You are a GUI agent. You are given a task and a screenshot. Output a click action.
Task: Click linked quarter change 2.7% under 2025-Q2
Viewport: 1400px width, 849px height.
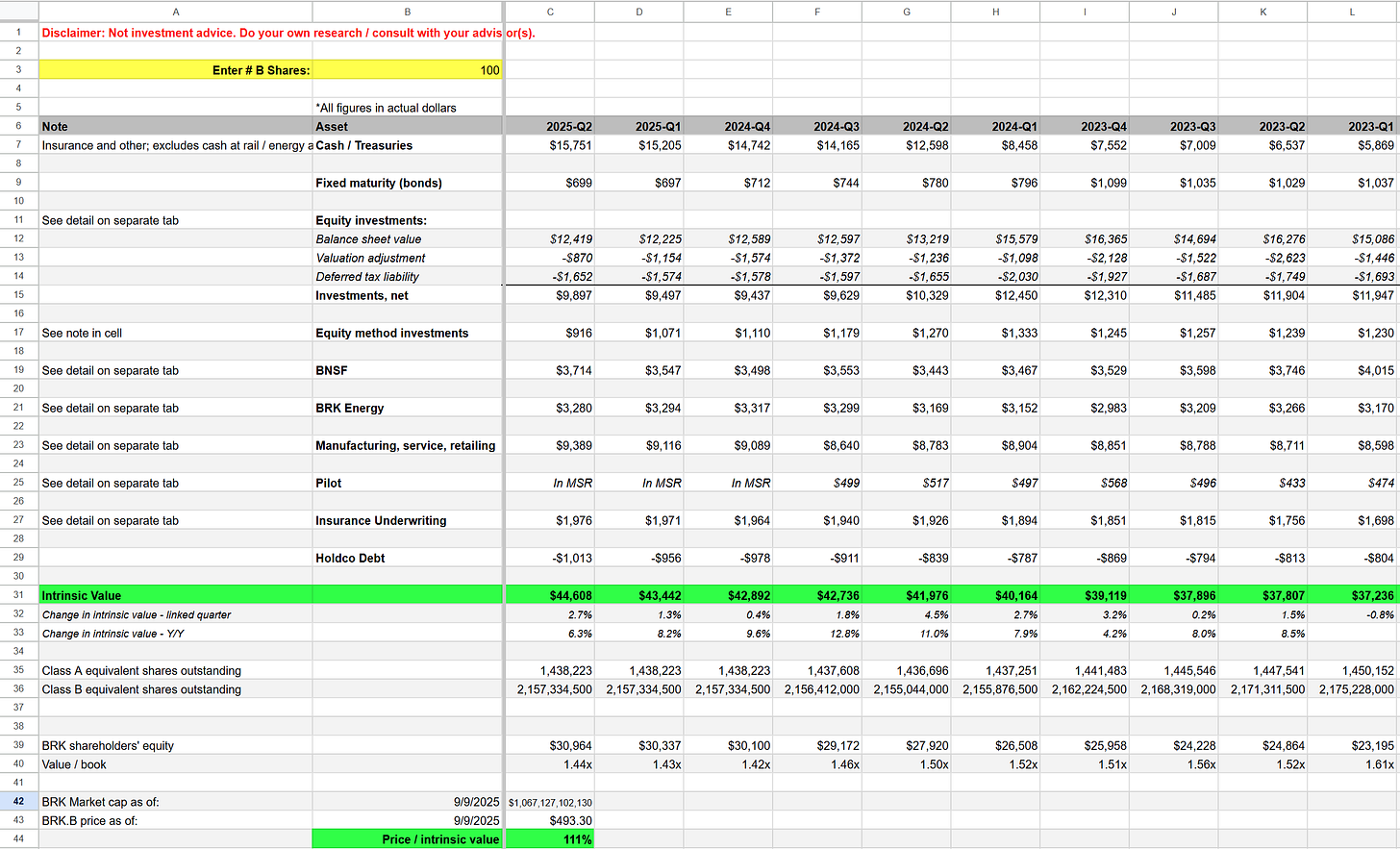580,614
